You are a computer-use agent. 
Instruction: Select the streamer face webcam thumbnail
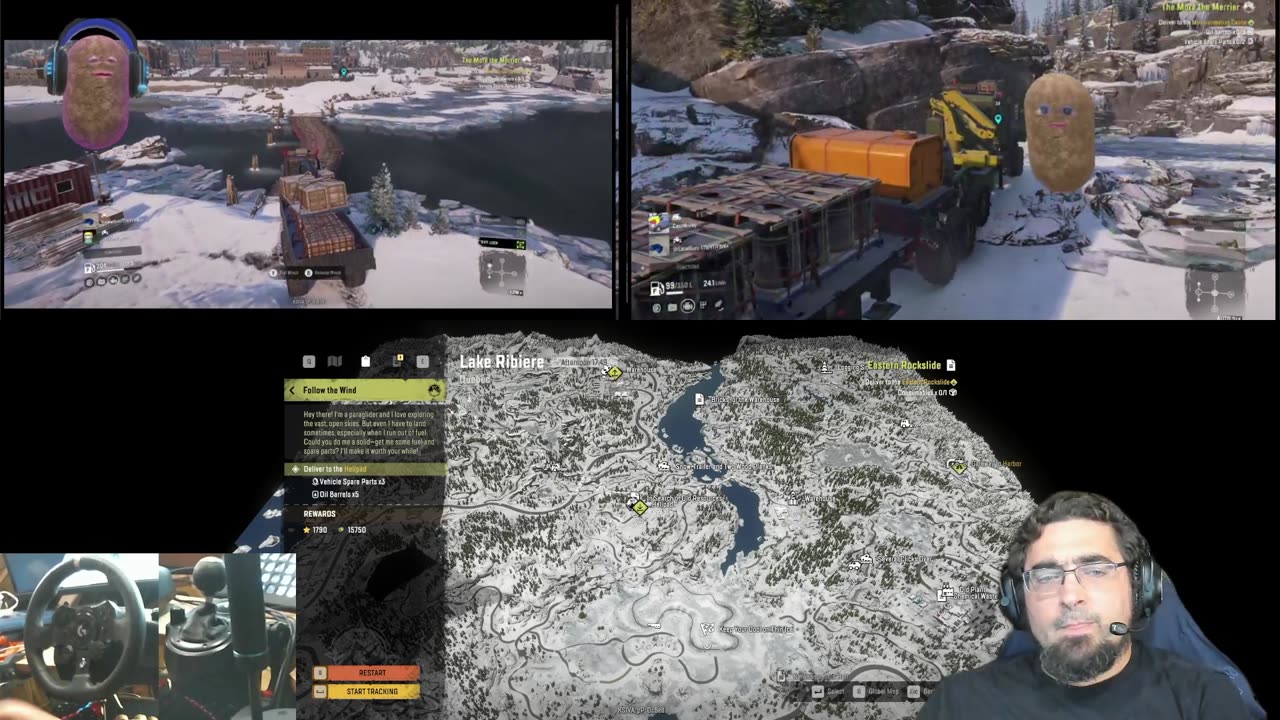pos(1090,605)
